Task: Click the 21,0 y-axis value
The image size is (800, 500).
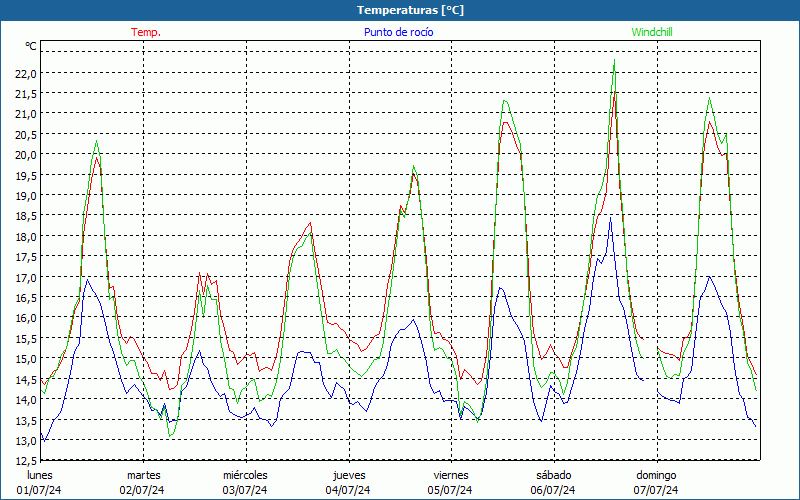Action: coord(26,114)
